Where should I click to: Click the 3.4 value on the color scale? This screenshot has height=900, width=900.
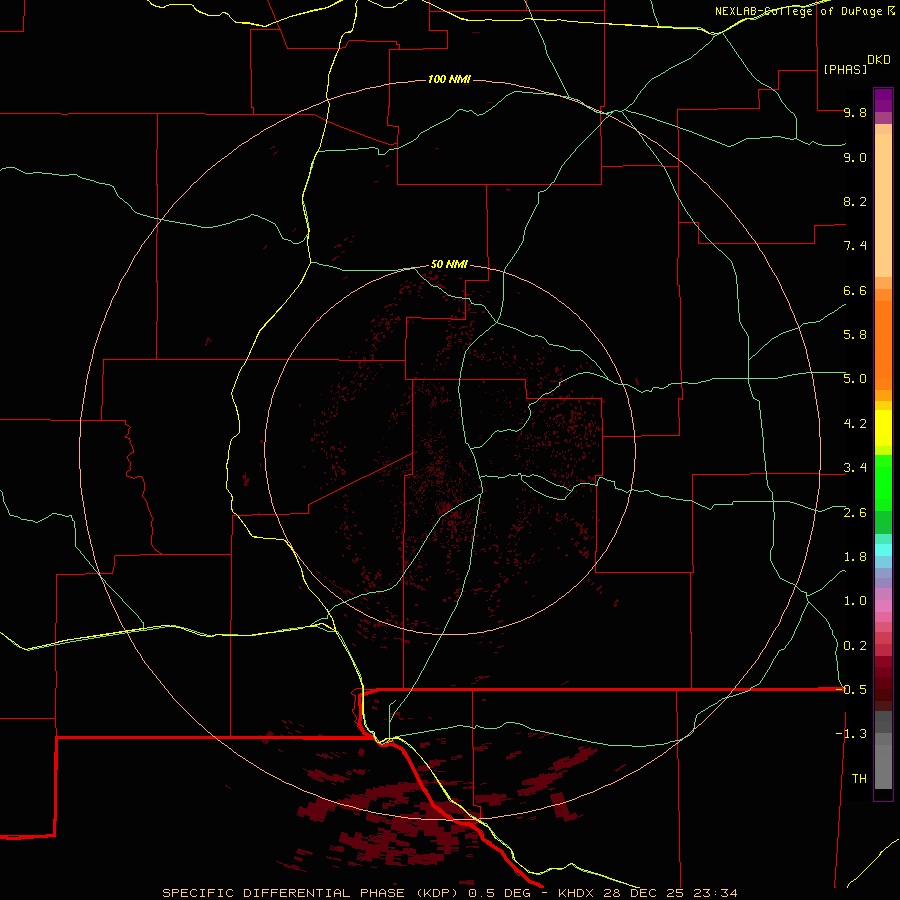point(855,468)
